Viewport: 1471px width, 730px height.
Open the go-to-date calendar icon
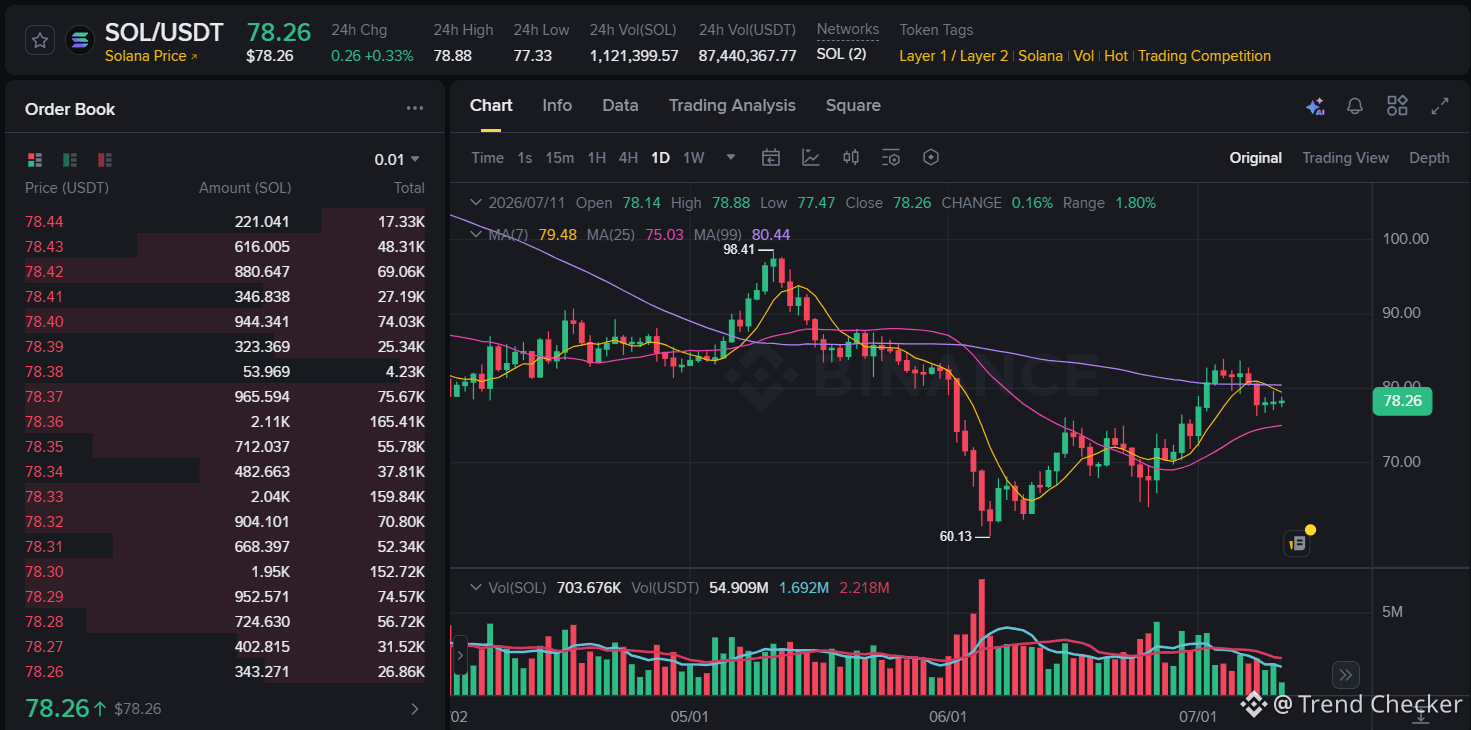[x=770, y=157]
